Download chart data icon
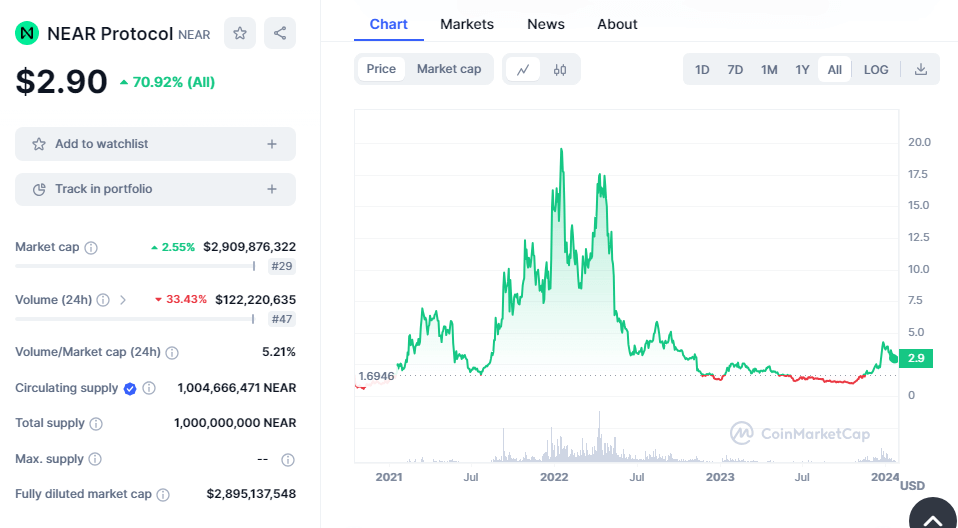Screen dimensions: 958x528 921,69
